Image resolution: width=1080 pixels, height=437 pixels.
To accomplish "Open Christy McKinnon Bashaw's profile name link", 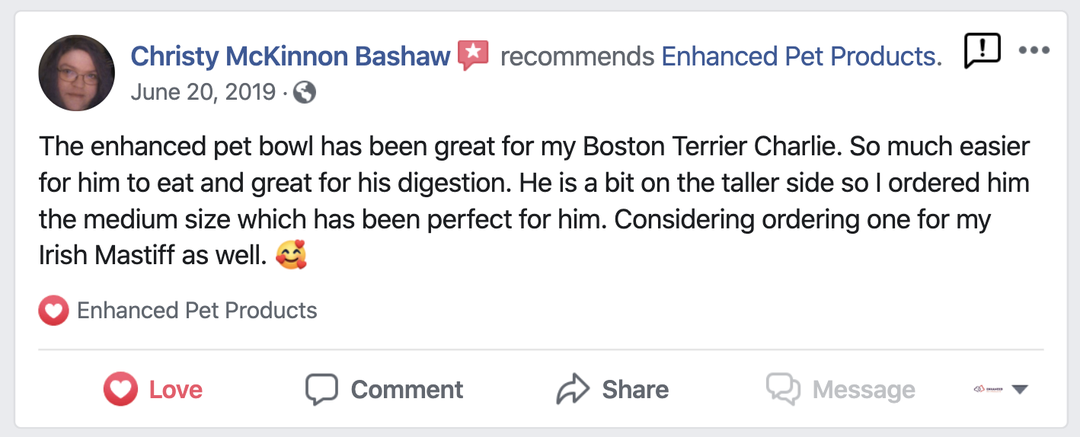I will pyautogui.click(x=290, y=56).
